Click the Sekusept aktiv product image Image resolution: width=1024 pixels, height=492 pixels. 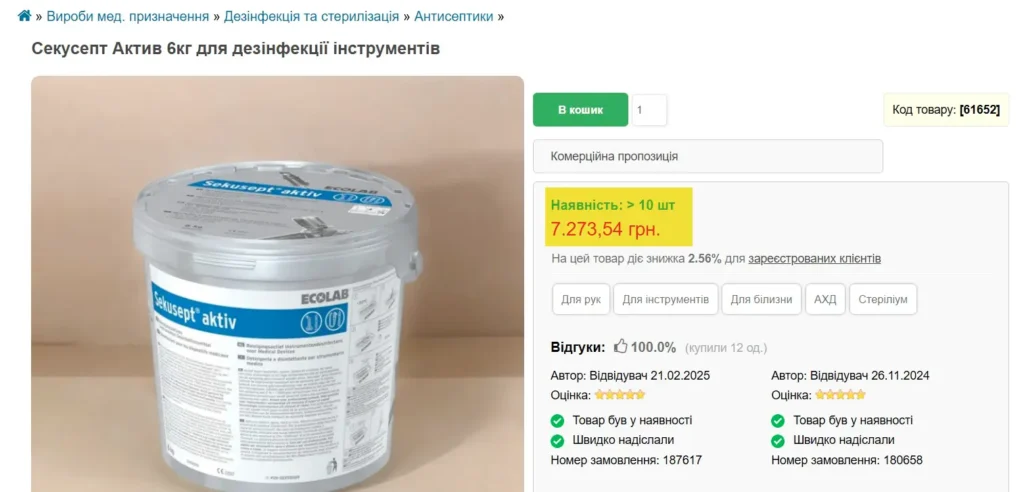click(x=278, y=284)
